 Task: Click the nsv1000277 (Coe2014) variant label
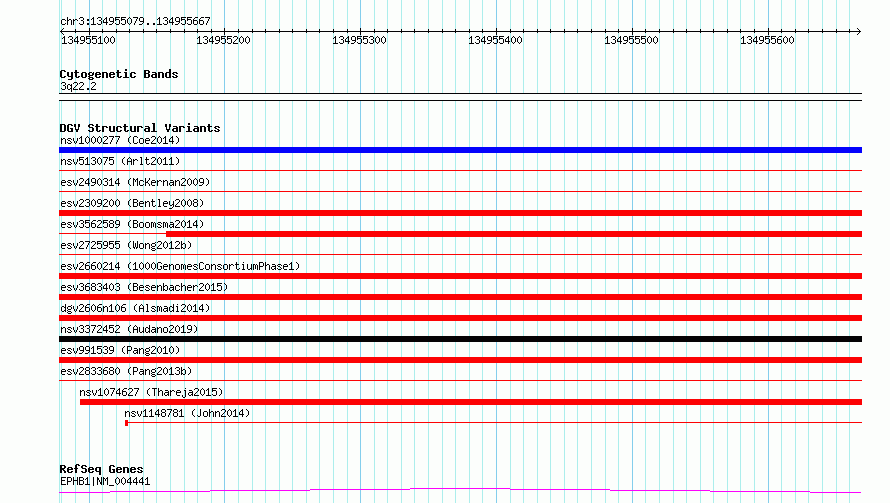[120, 140]
